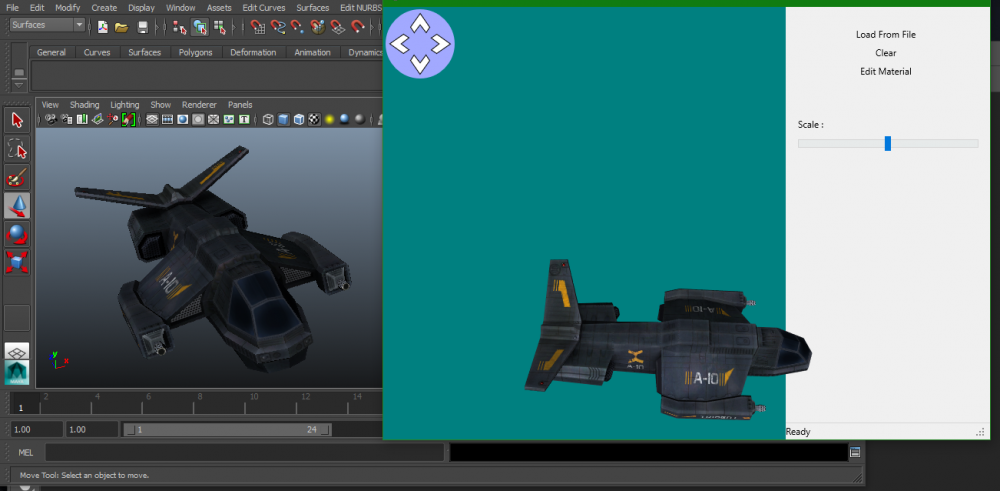Open the Surfaces menu set dropdown

[x=48, y=25]
